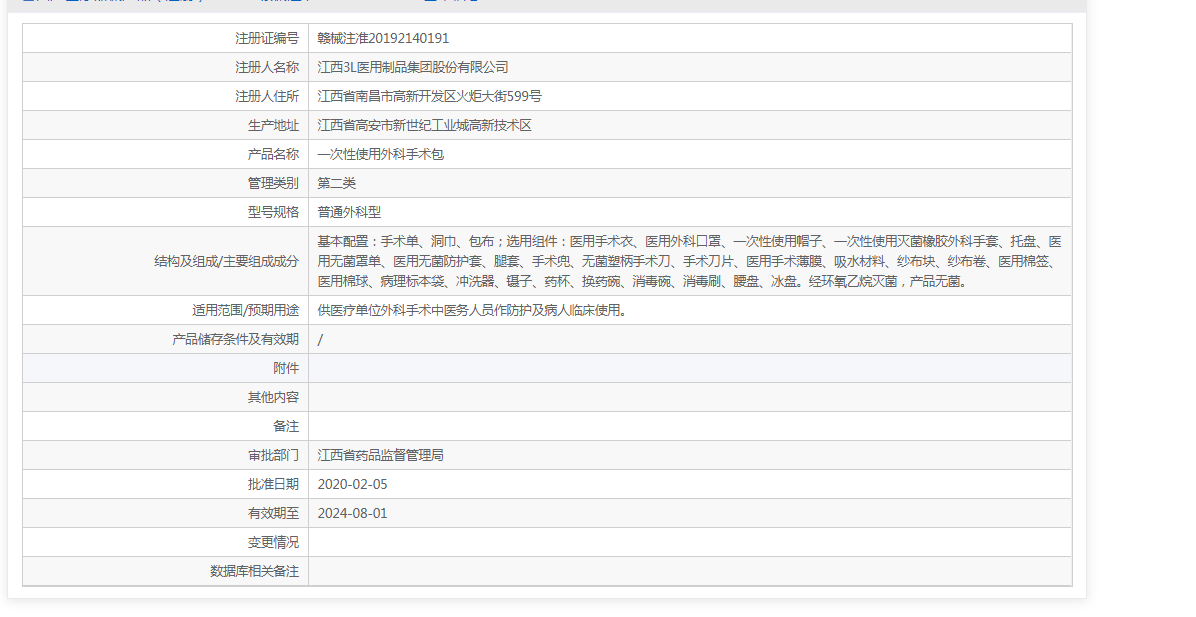
Task: Select approval authority 江西省药品监督管理局
Action: coord(381,455)
